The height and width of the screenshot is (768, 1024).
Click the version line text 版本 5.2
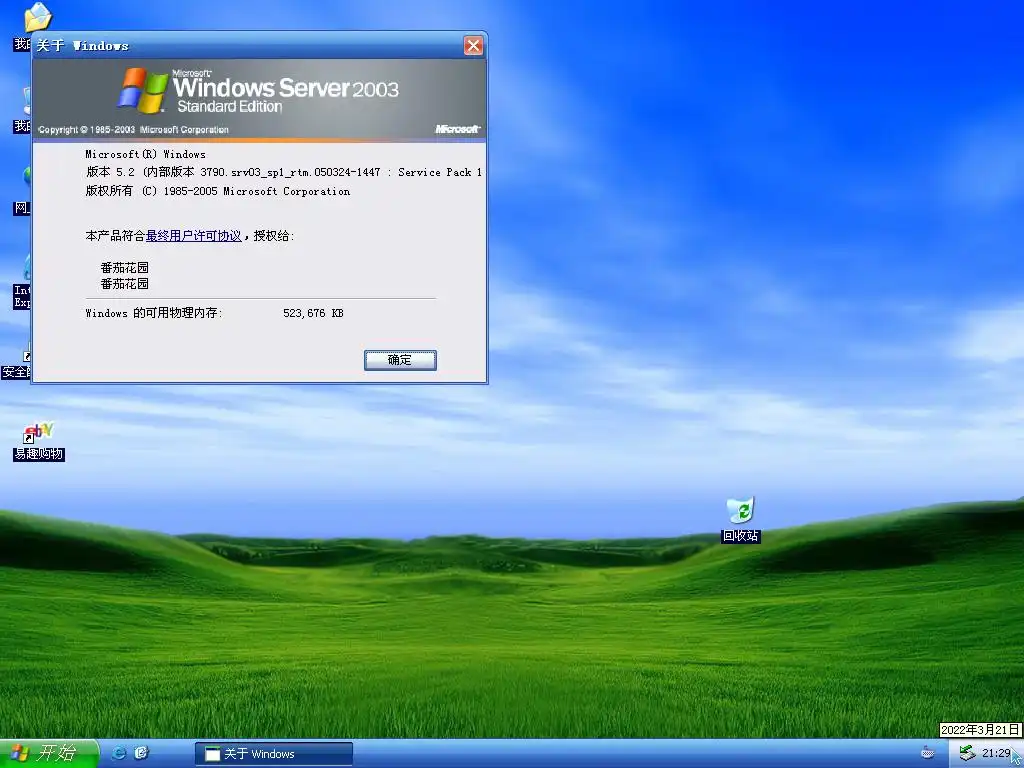[284, 172]
